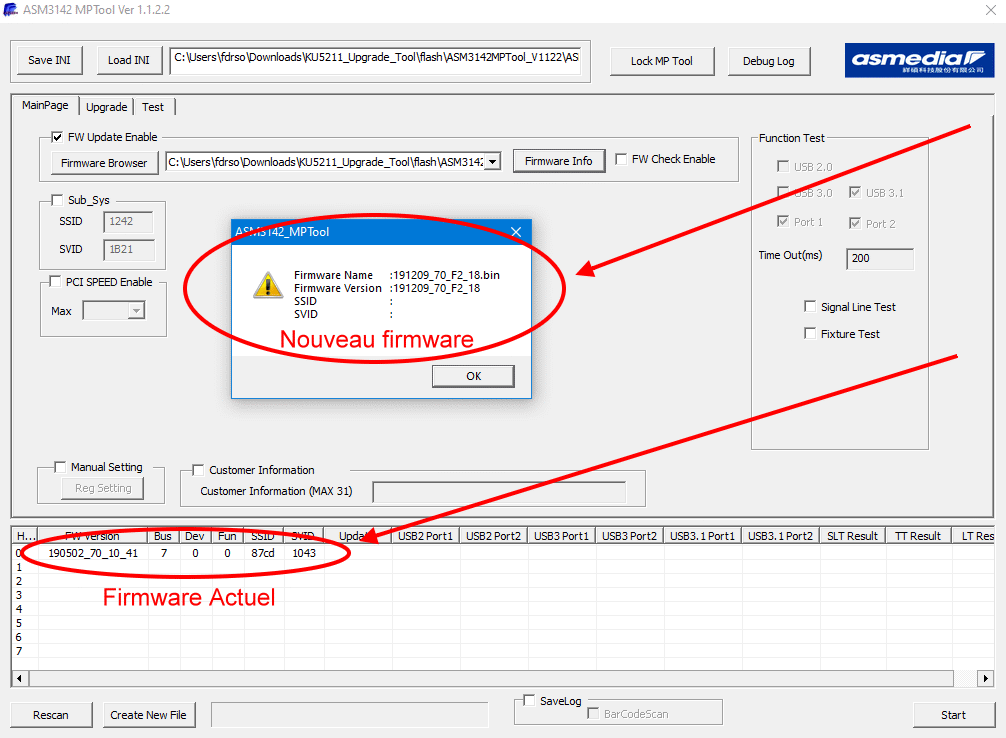Switch to the Upgrade tab
Screen dimensions: 1006x738
tap(107, 107)
